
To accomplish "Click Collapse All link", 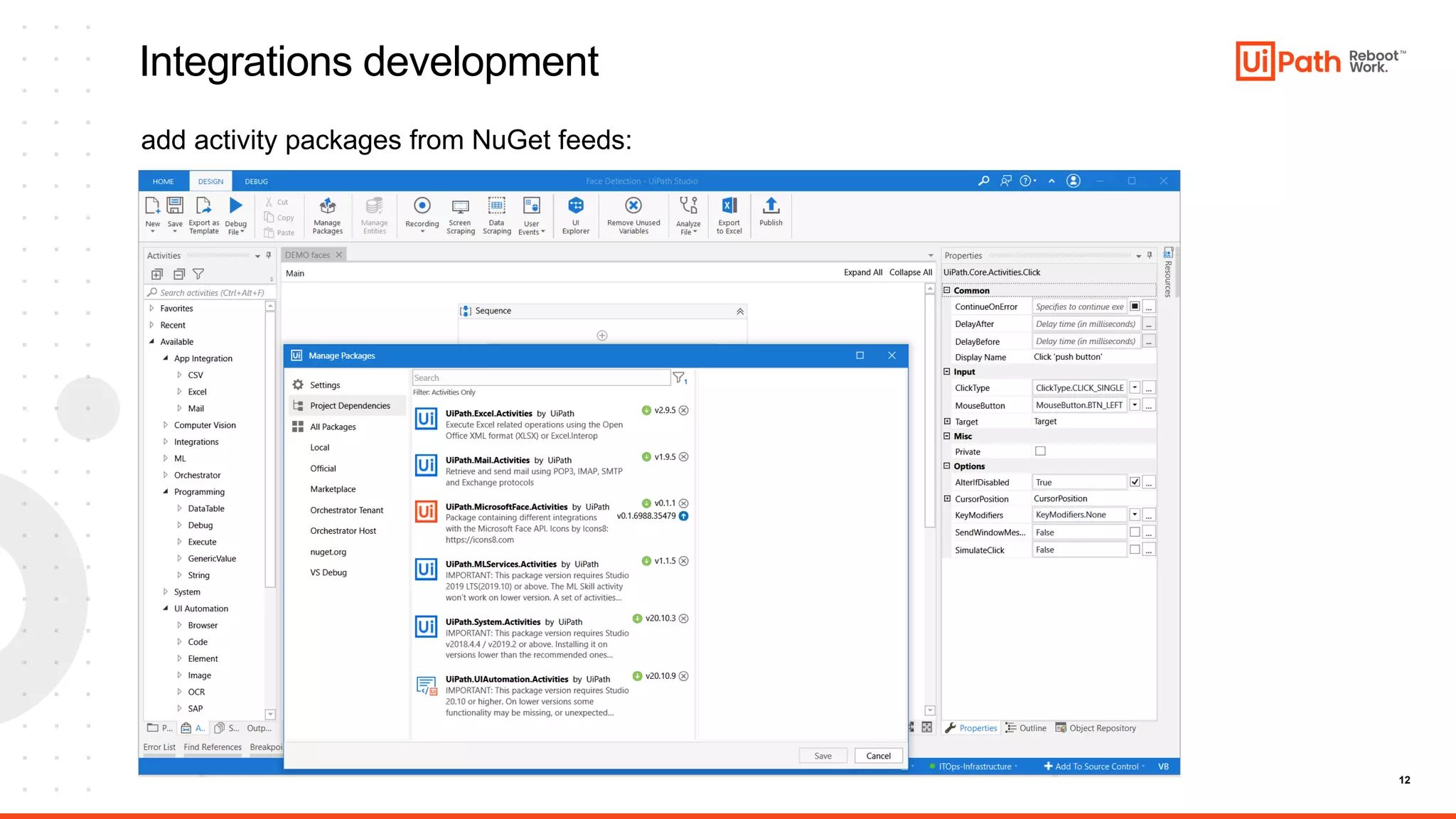I will pyautogui.click(x=911, y=272).
